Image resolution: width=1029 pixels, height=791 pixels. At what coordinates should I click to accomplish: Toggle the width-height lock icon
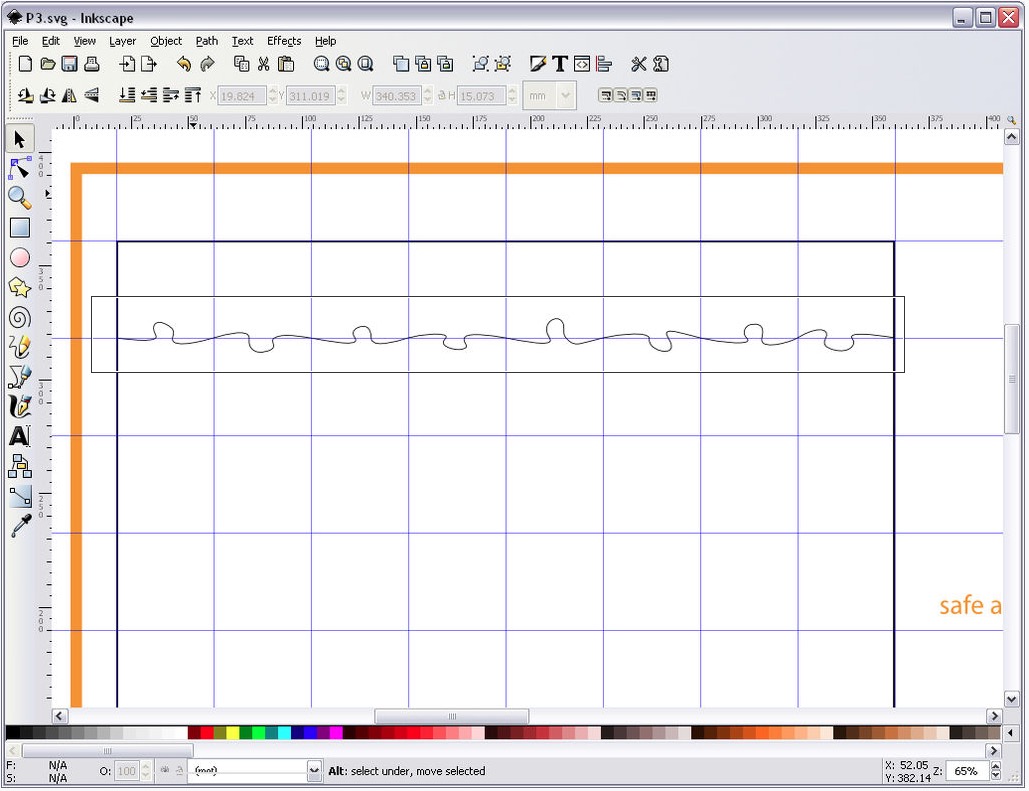coord(441,96)
